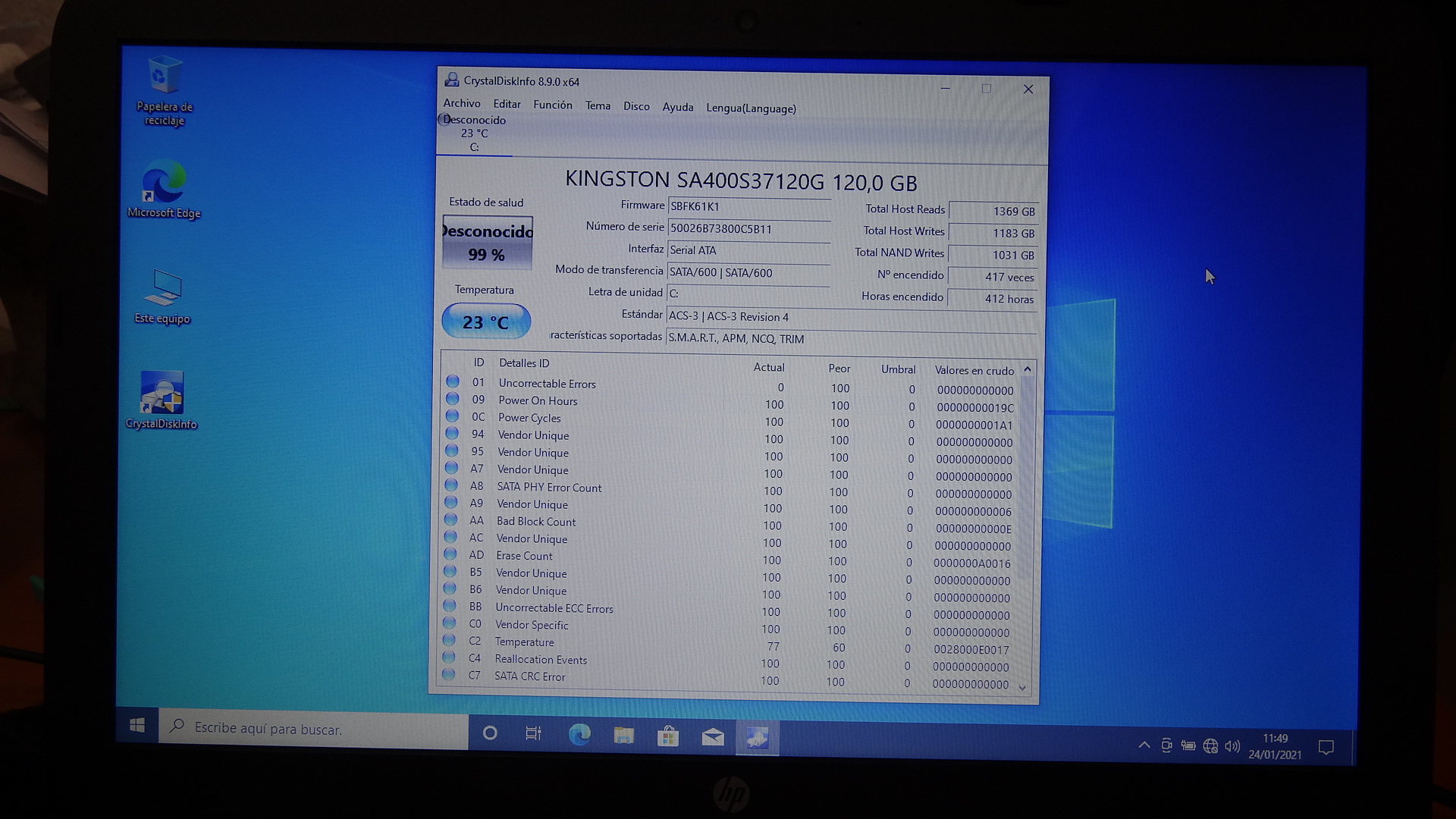This screenshot has width=1456, height=819.
Task: Click the power-on hours 412 horas
Action: [x=993, y=300]
